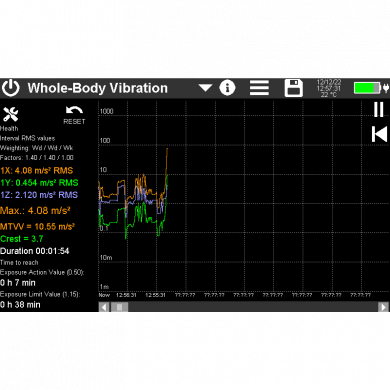Jump to start with skip-back icon
This screenshot has height=390, width=390.
coord(379,134)
